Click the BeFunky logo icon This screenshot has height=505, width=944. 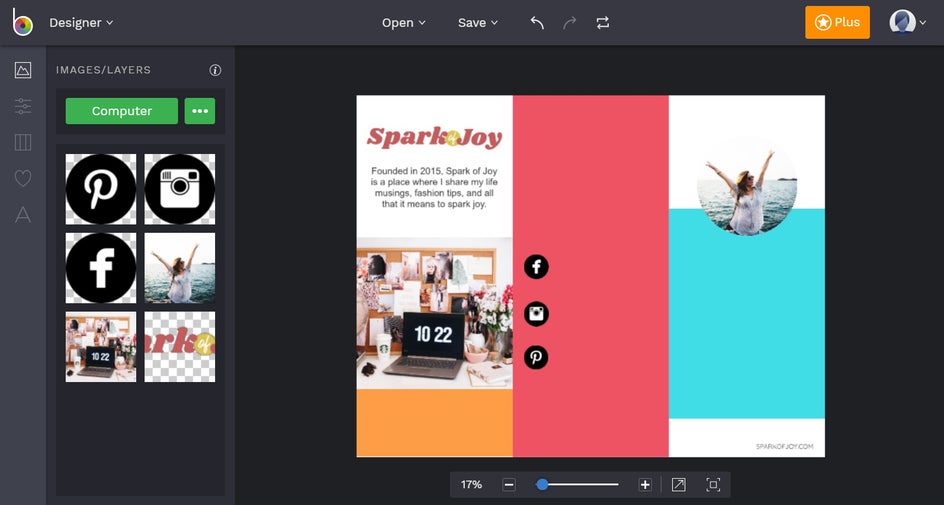point(22,22)
